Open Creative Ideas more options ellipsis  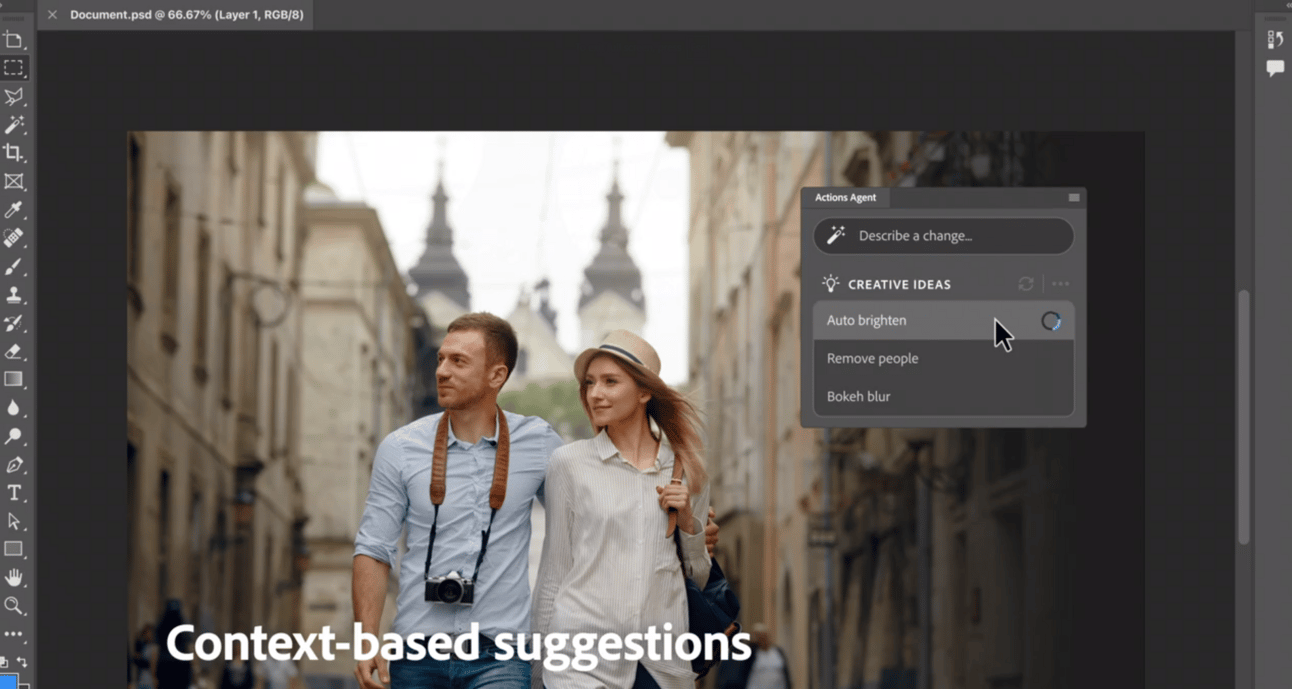1060,284
